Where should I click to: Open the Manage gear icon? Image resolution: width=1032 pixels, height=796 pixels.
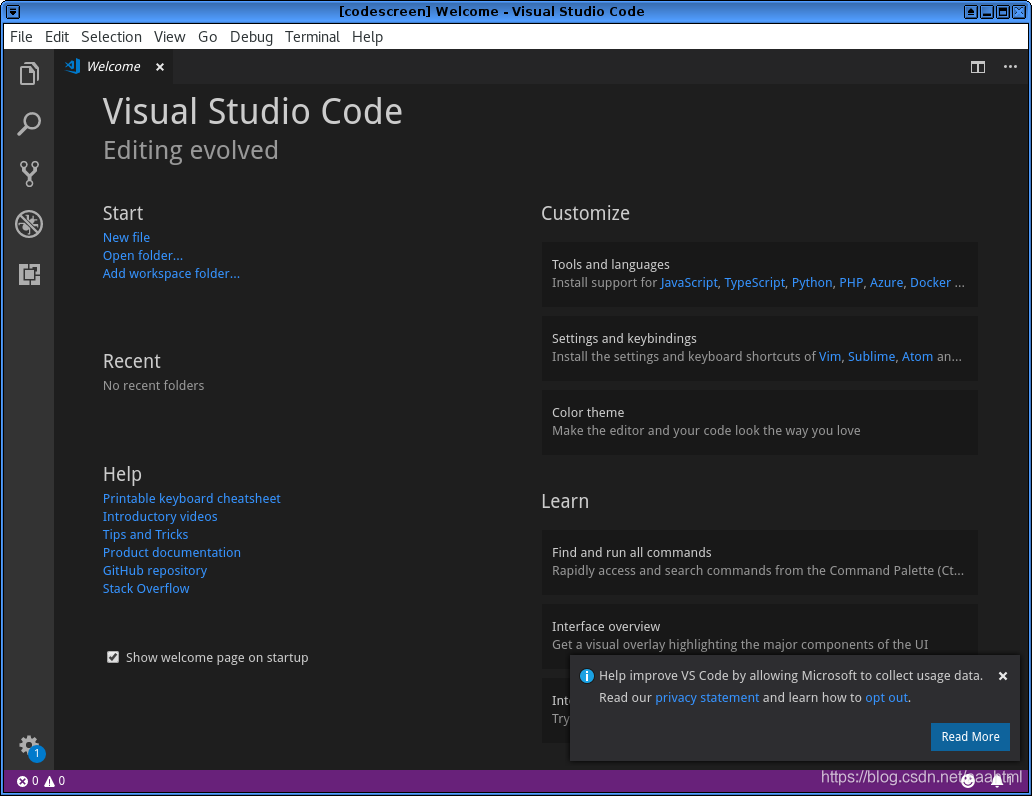point(29,746)
